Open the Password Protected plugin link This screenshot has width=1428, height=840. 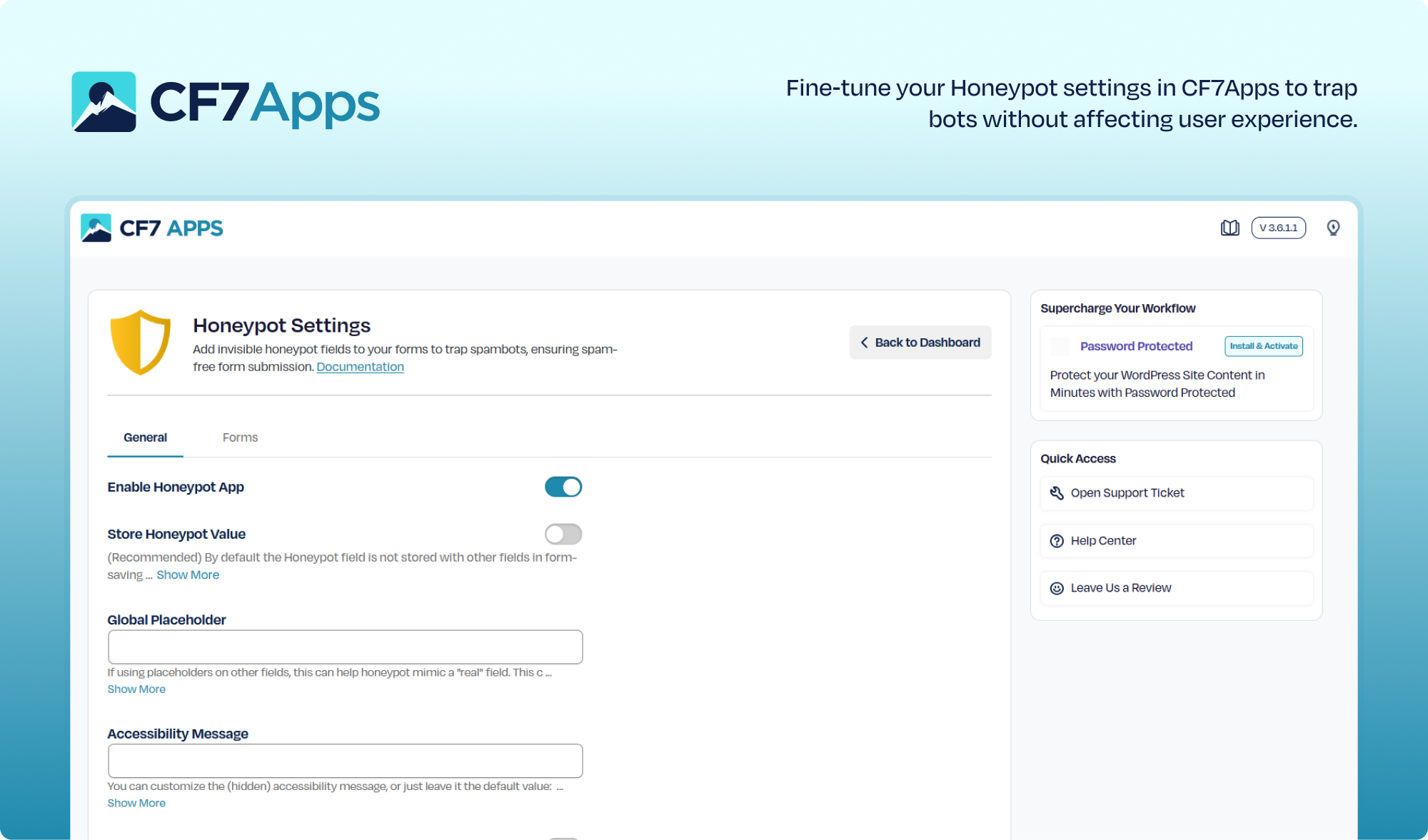click(x=1136, y=346)
